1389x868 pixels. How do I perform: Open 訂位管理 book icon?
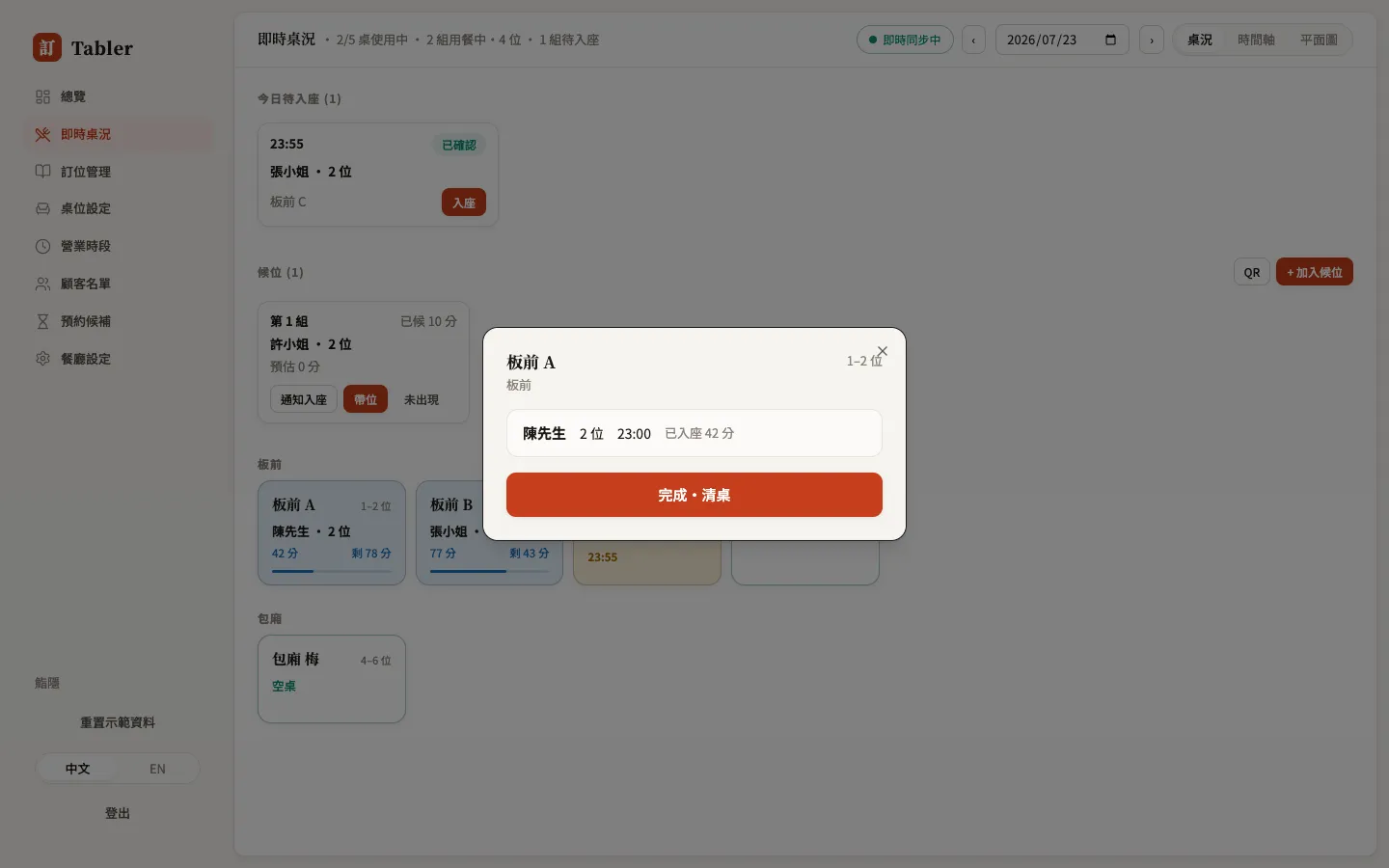point(42,172)
